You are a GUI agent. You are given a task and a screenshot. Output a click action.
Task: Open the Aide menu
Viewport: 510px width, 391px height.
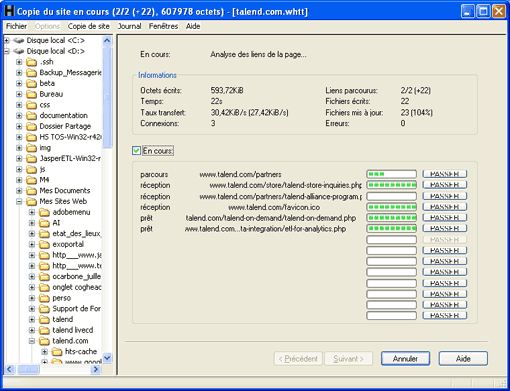(193, 26)
